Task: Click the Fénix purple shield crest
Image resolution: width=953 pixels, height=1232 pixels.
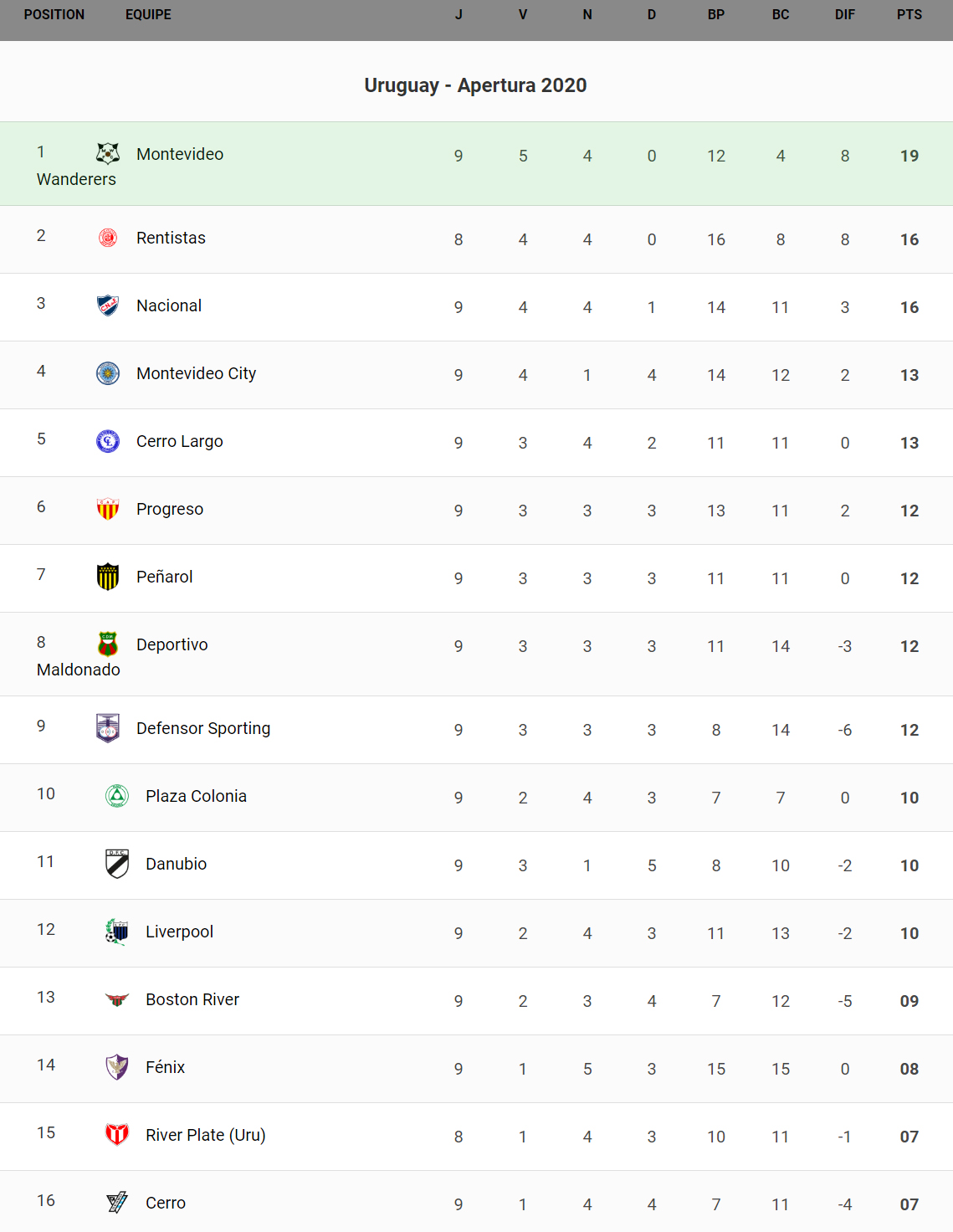Action: coord(117,1067)
